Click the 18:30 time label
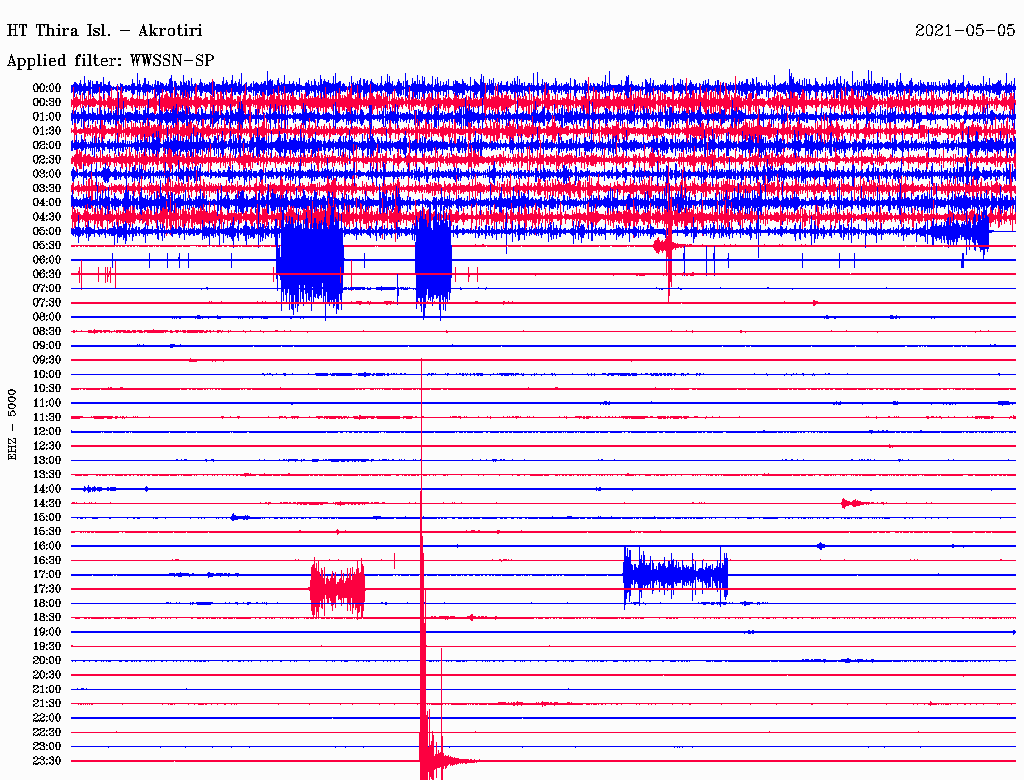The image size is (1024, 780). (47, 617)
